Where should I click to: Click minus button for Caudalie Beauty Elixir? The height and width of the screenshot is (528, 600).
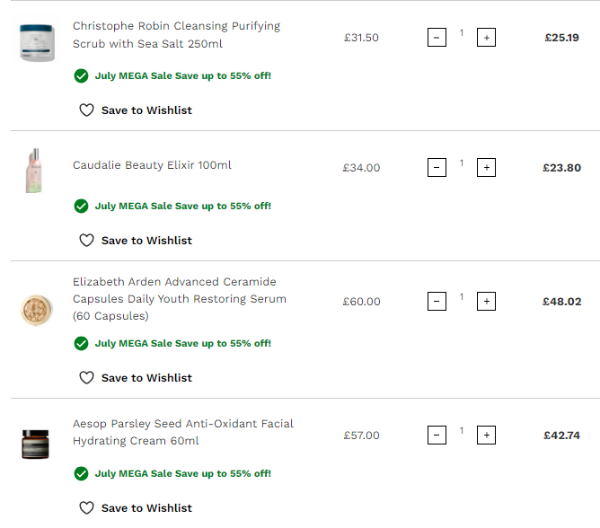click(437, 168)
